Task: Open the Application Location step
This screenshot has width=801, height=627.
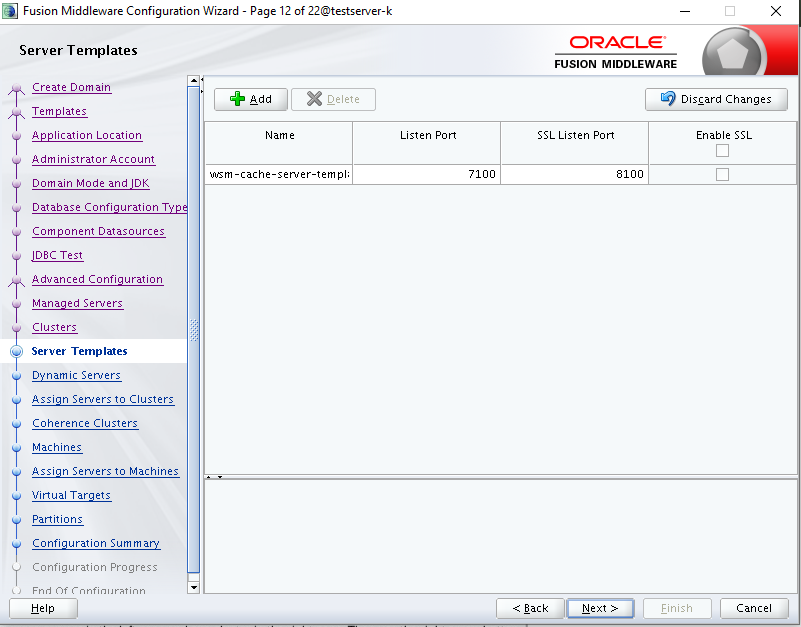Action: click(x=87, y=135)
